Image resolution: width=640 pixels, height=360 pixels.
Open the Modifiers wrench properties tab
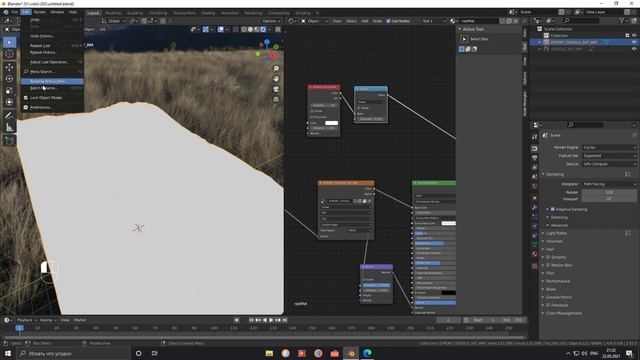pyautogui.click(x=534, y=207)
